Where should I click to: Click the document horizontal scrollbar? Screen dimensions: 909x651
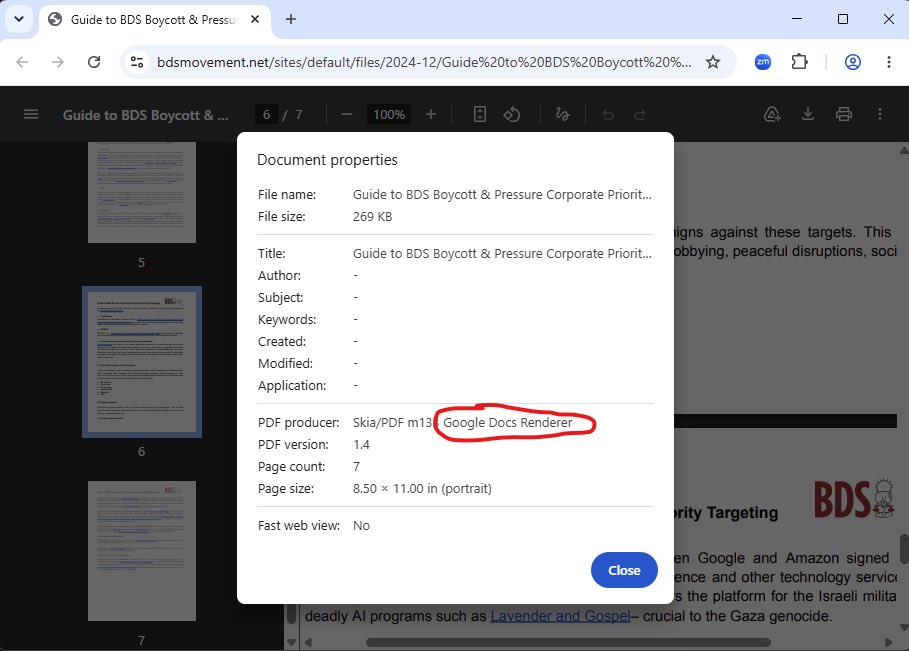click(x=568, y=642)
